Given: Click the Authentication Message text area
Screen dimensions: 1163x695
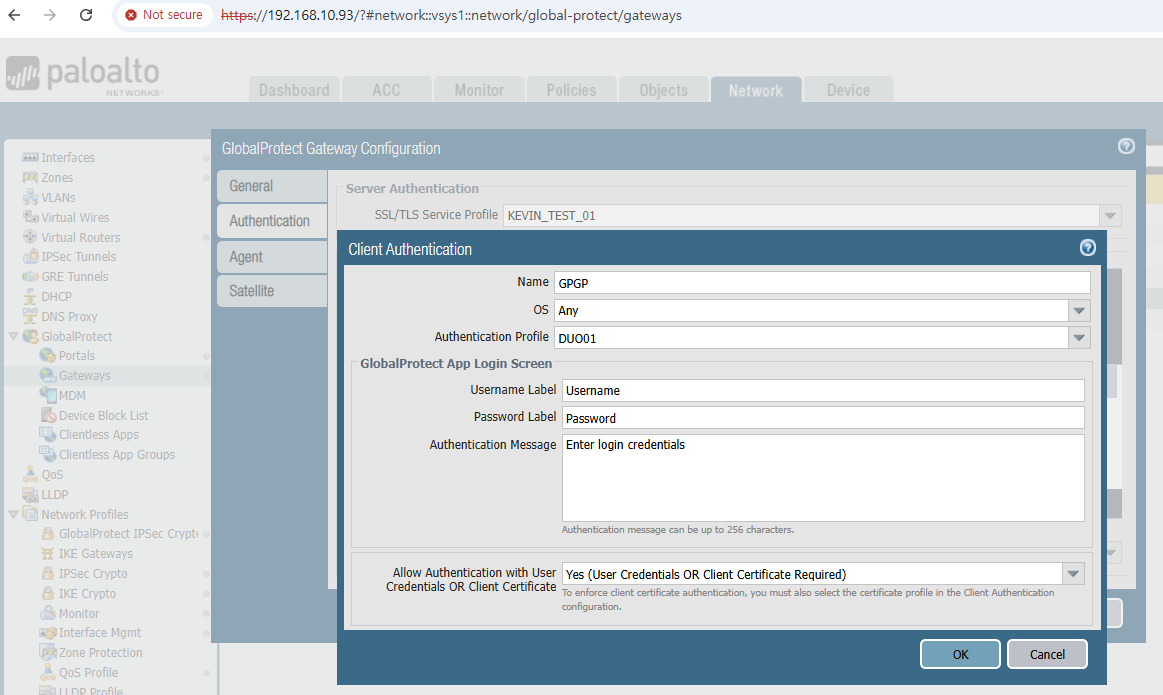Looking at the screenshot, I should point(823,478).
